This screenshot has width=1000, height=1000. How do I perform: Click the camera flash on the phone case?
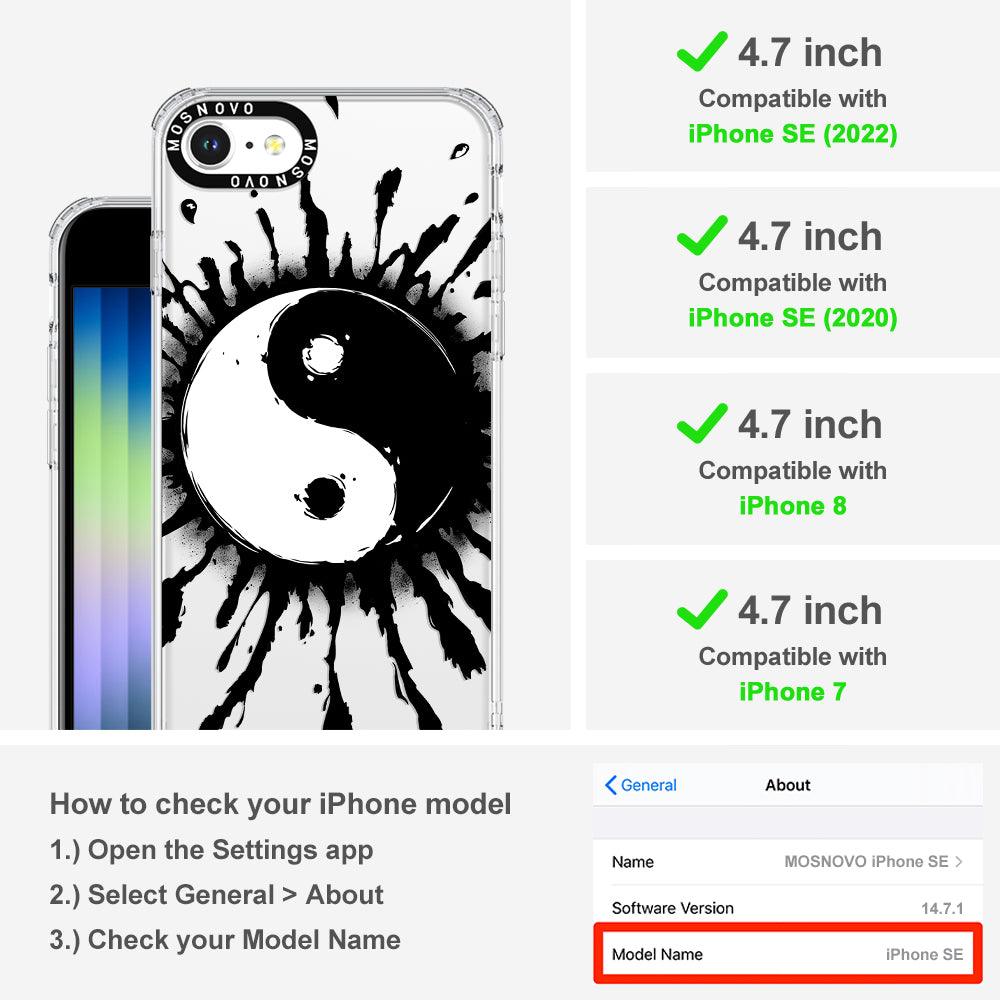[274, 145]
